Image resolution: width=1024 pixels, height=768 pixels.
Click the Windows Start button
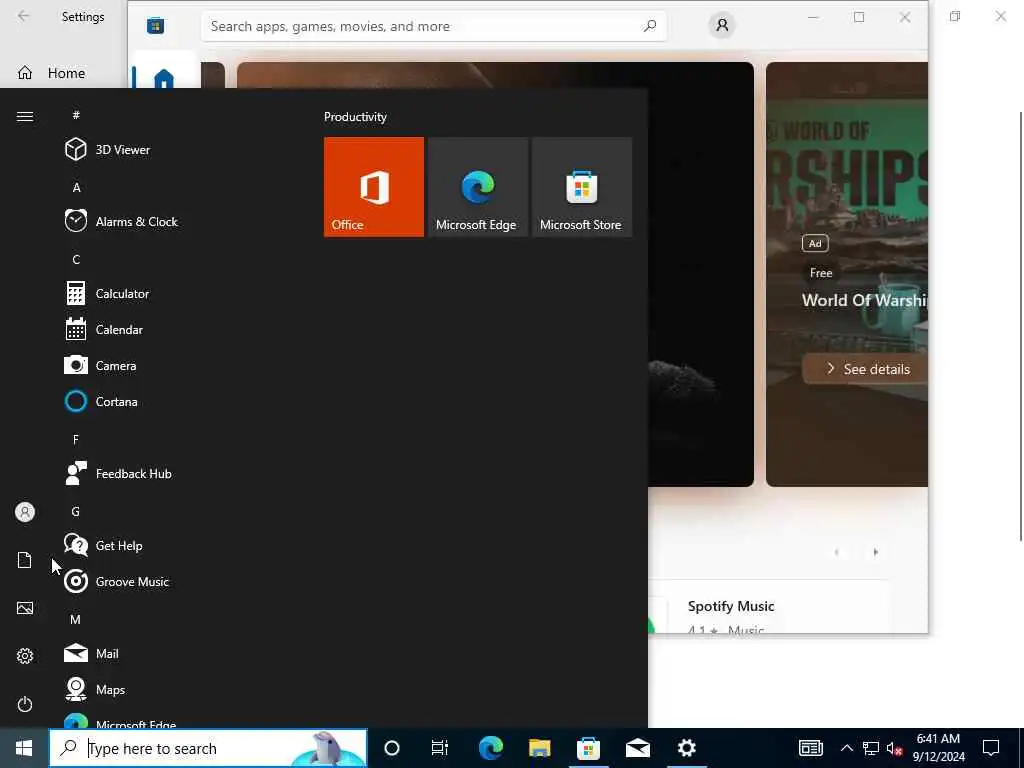tap(24, 748)
